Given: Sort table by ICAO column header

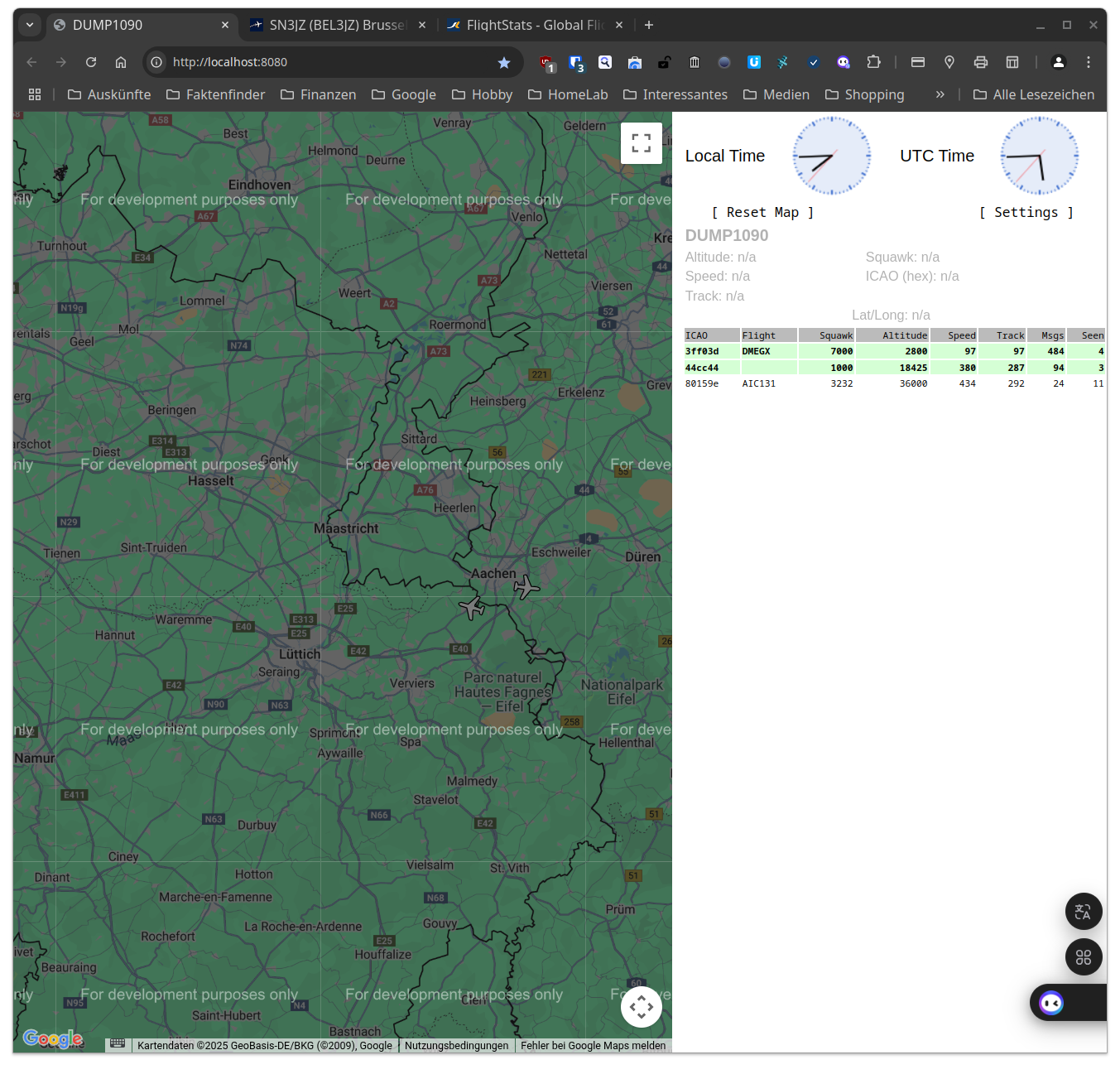Looking at the screenshot, I should click(x=712, y=335).
